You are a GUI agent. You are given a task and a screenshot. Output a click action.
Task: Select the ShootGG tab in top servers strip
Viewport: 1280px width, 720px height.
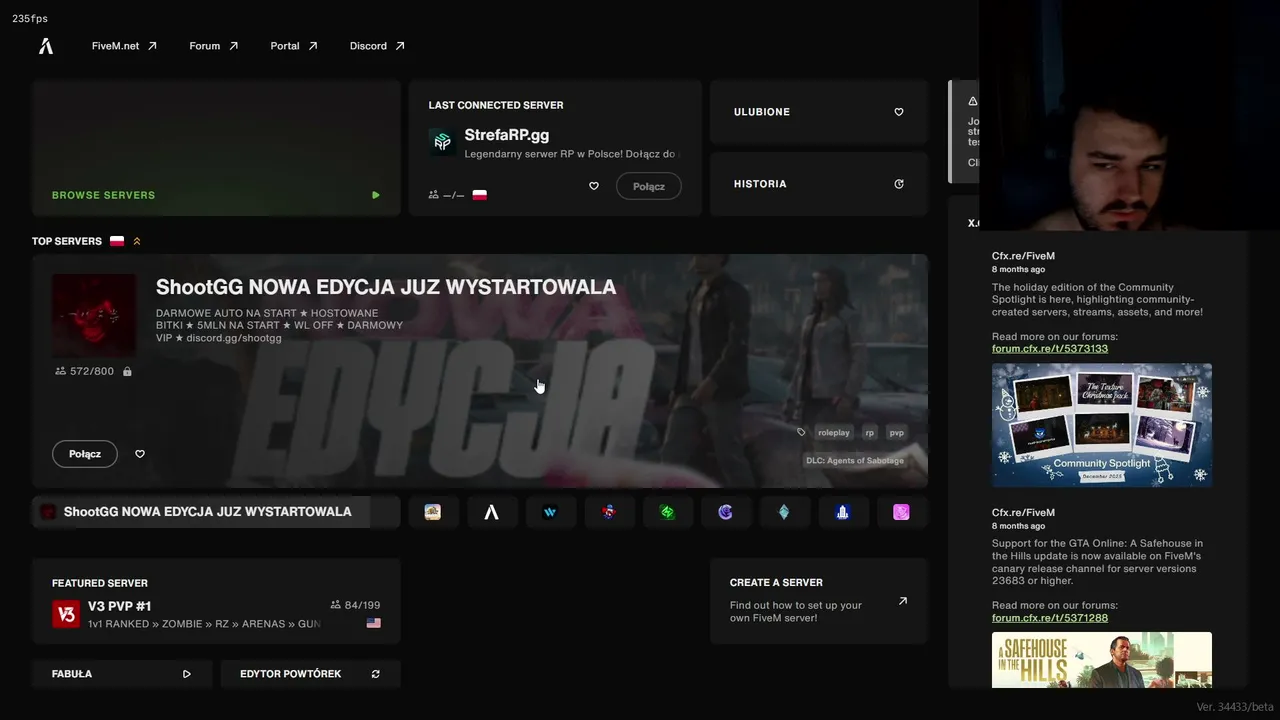(216, 512)
